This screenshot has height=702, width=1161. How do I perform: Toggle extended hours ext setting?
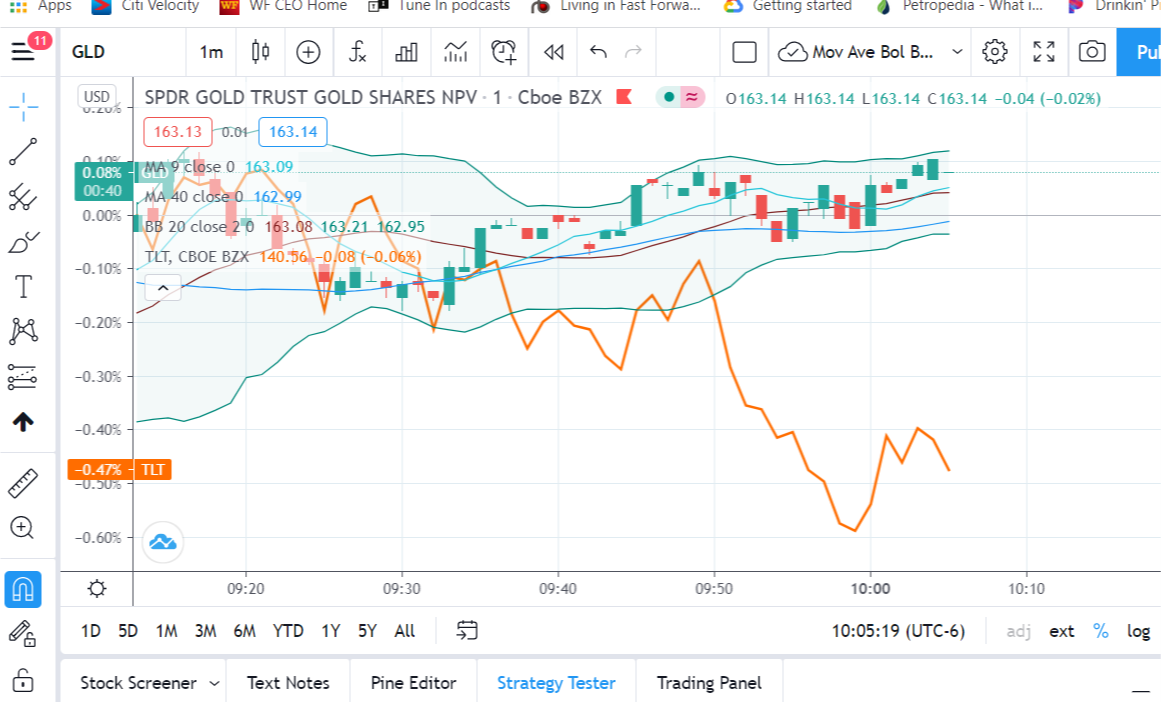[1061, 631]
